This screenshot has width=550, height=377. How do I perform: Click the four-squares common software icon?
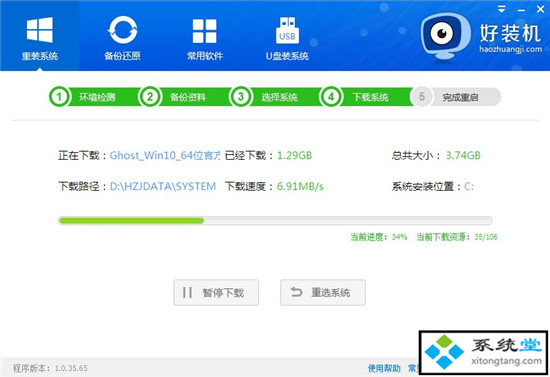click(204, 31)
